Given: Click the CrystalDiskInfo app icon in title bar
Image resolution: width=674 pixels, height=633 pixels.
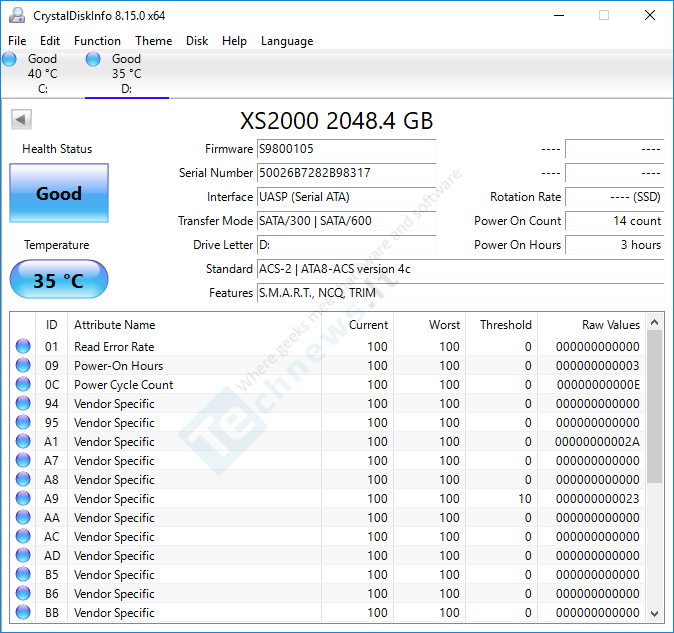Looking at the screenshot, I should (17, 16).
